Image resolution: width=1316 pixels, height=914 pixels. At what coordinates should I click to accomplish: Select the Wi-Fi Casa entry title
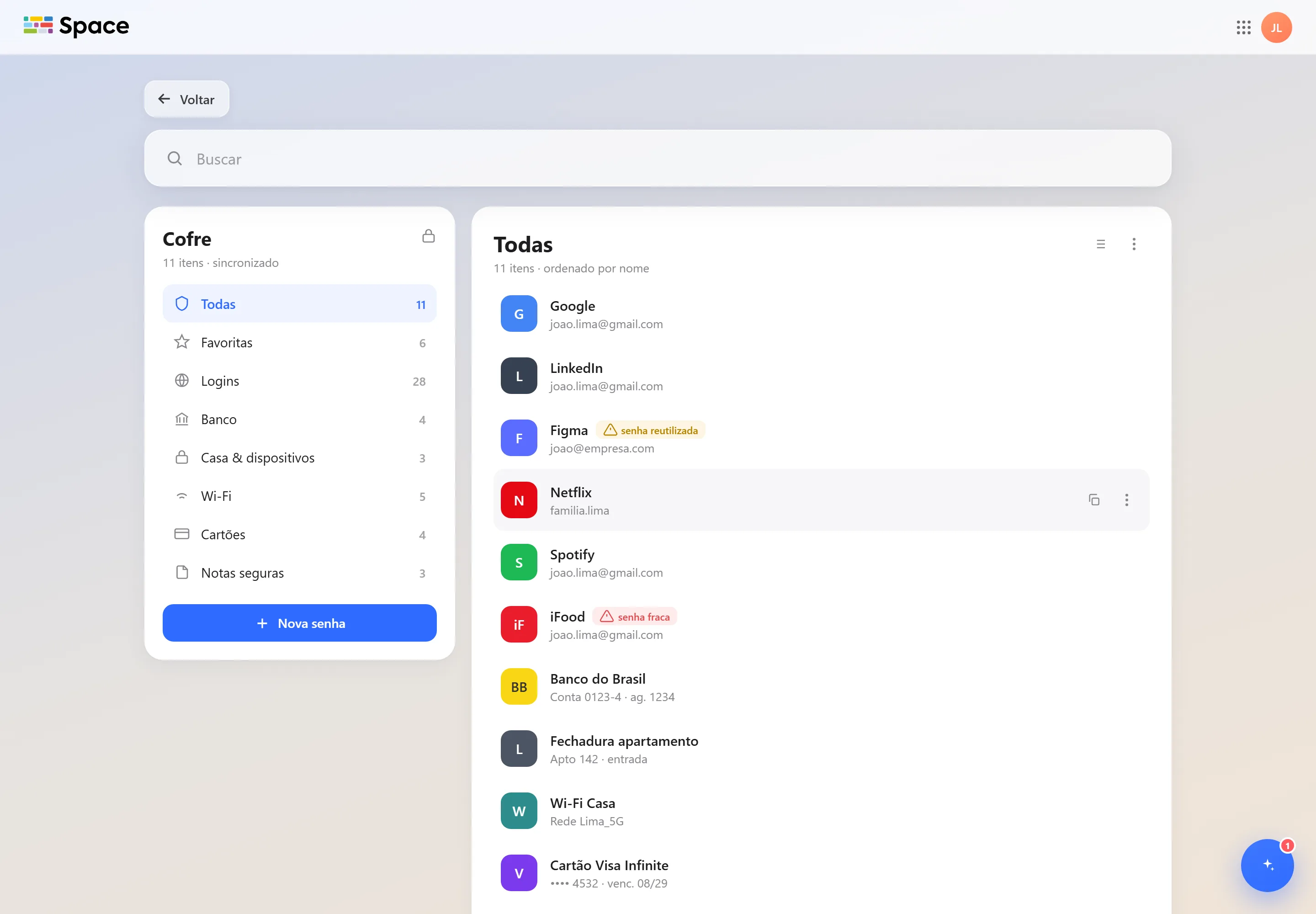tap(583, 803)
